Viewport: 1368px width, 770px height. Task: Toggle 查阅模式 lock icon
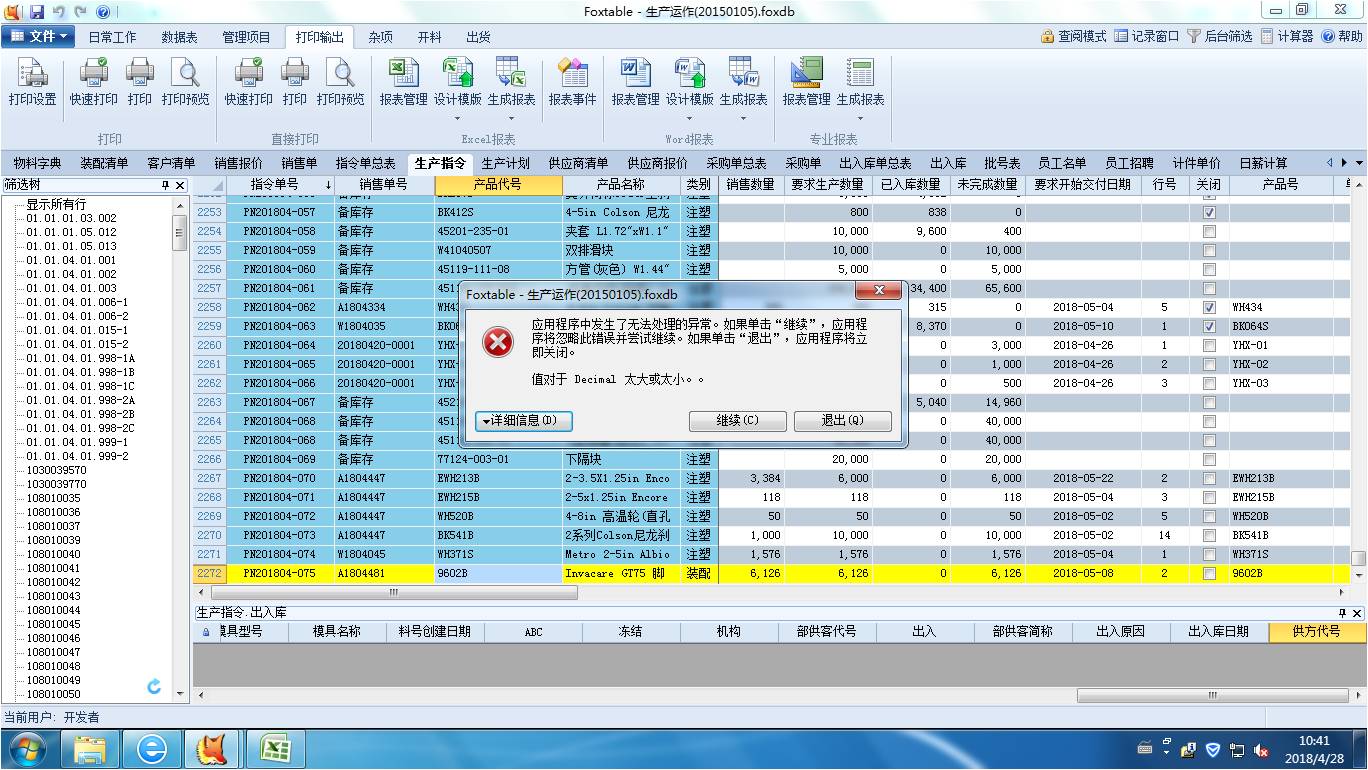coord(1073,36)
